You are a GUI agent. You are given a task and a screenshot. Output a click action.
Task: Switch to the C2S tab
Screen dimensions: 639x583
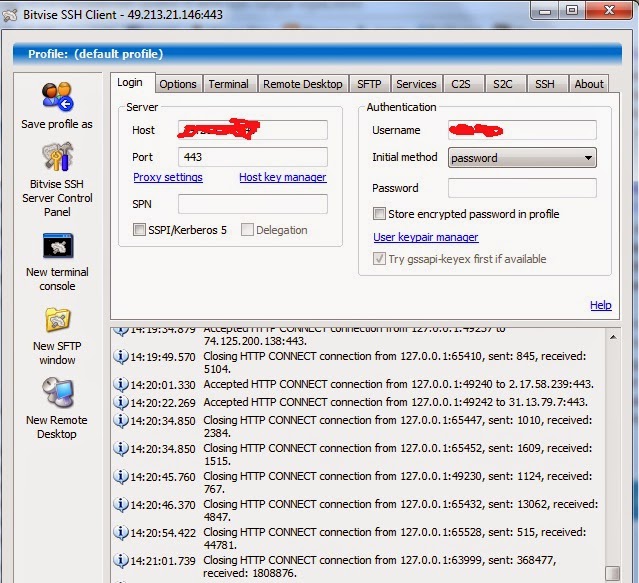coord(463,84)
